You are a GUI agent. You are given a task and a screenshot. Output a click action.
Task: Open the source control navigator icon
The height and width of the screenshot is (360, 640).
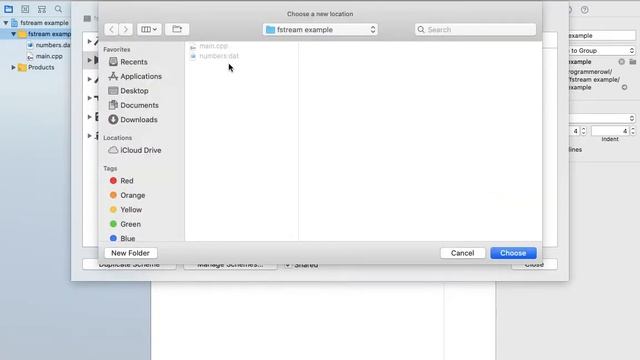click(x=25, y=9)
